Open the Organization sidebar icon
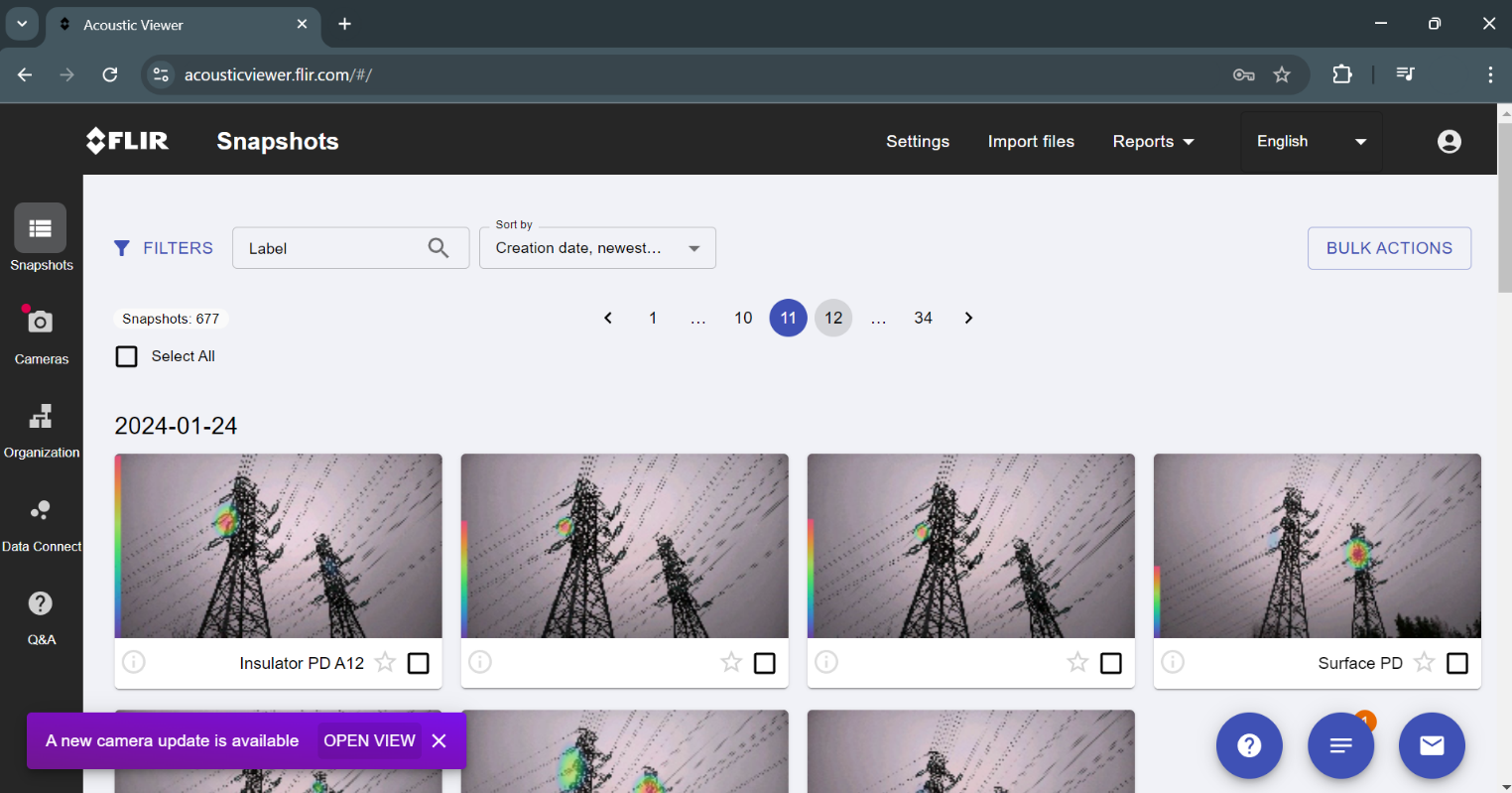 (41, 428)
